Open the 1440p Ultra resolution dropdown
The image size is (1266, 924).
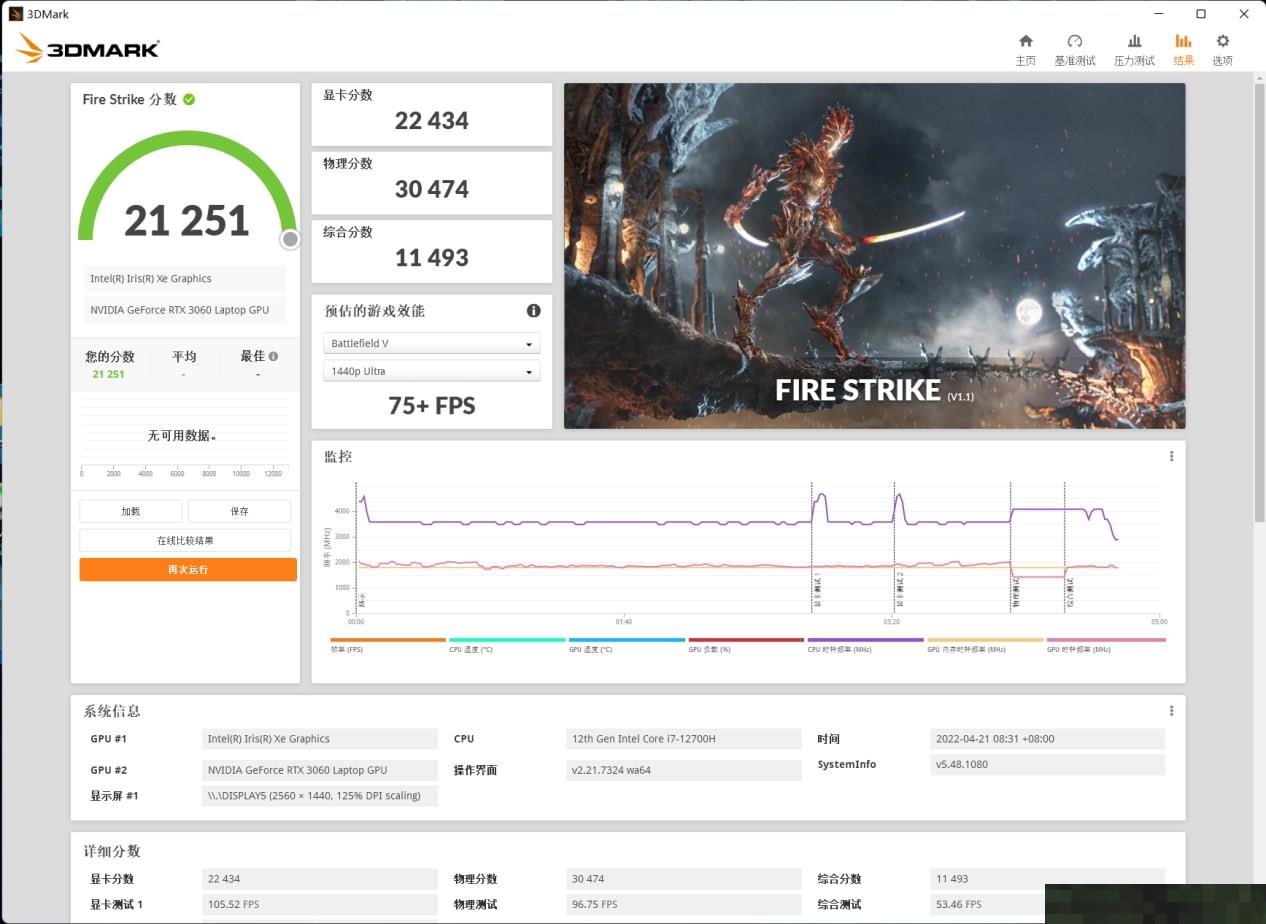pos(431,371)
